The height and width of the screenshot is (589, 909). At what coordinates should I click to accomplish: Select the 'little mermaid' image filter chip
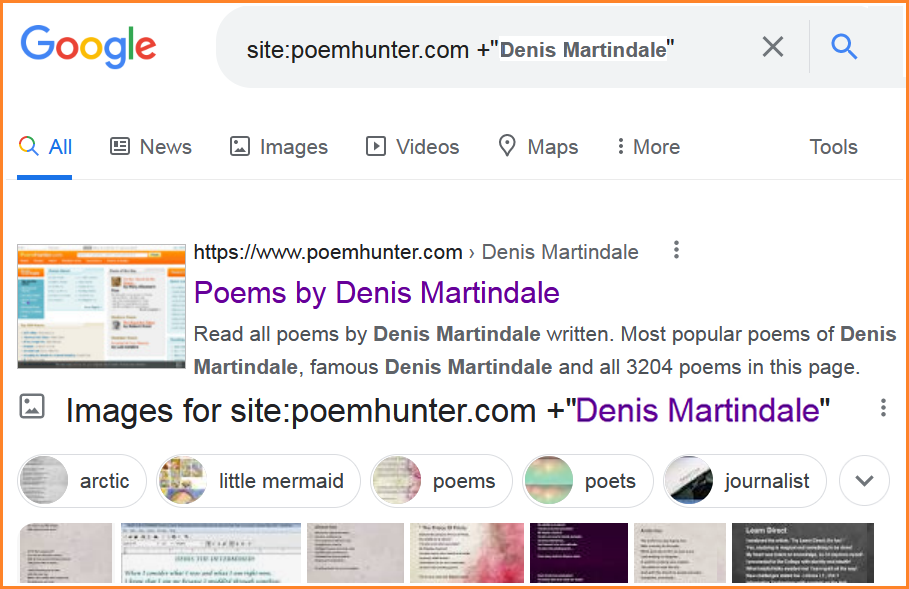tap(258, 481)
